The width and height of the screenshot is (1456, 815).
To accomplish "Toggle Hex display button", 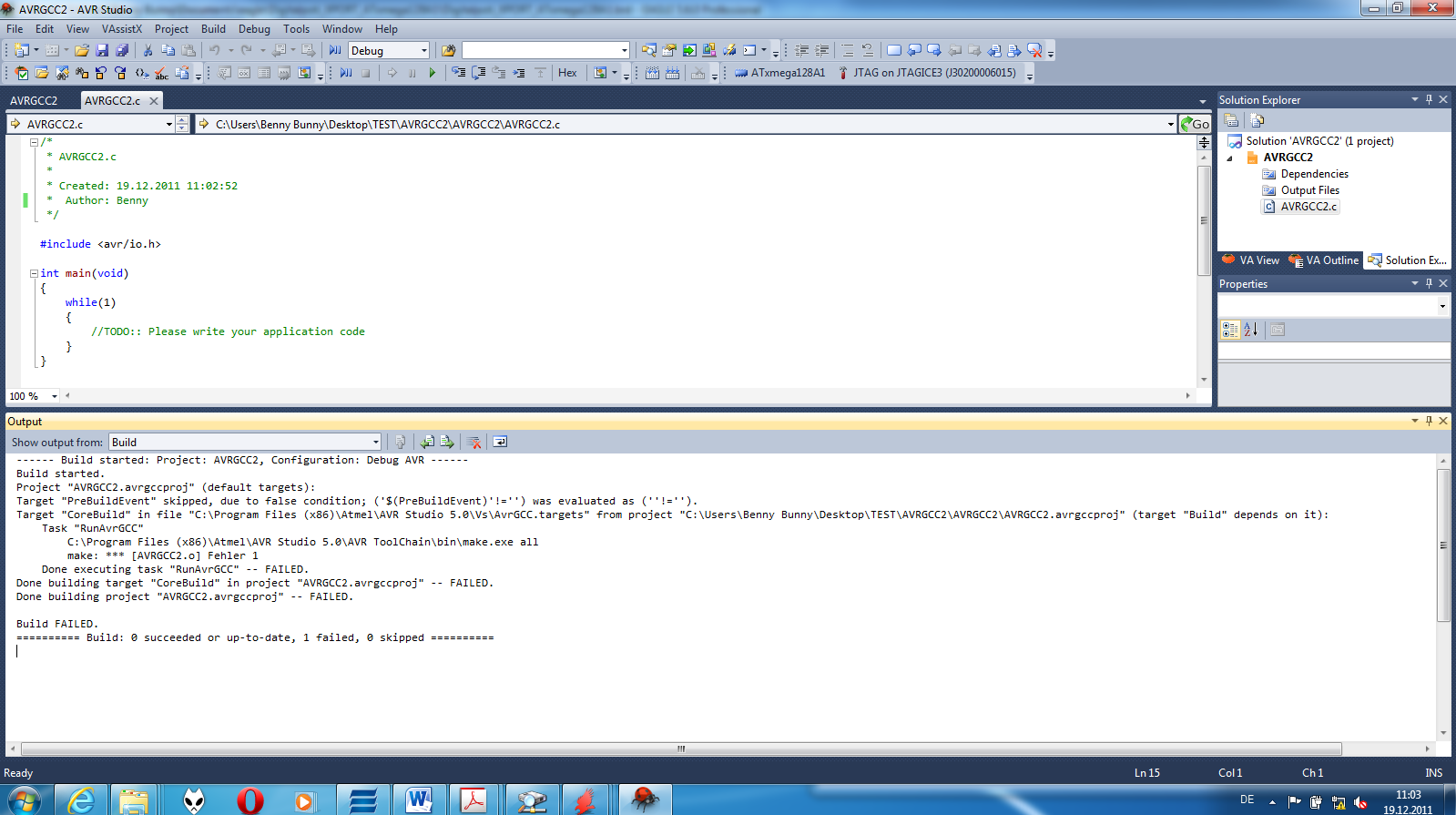I will 567,73.
